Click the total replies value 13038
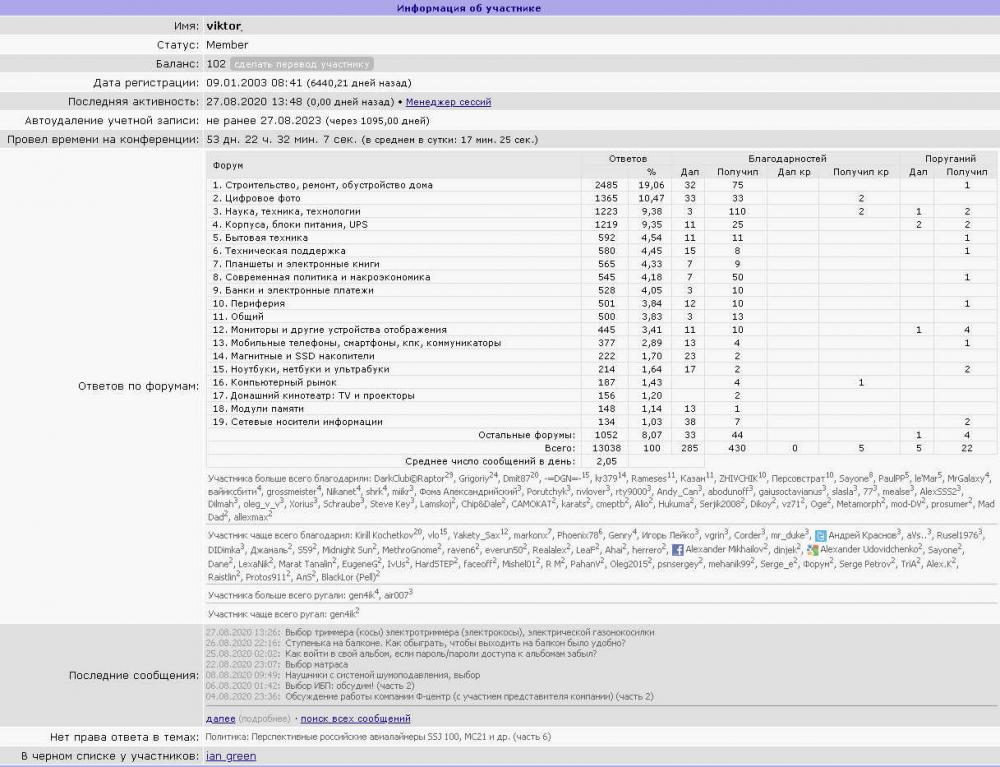This screenshot has height=767, width=1000. (x=606, y=448)
